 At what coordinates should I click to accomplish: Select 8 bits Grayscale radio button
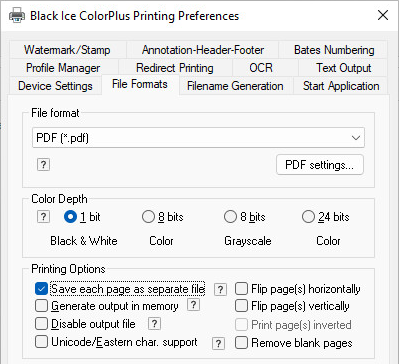(x=230, y=217)
